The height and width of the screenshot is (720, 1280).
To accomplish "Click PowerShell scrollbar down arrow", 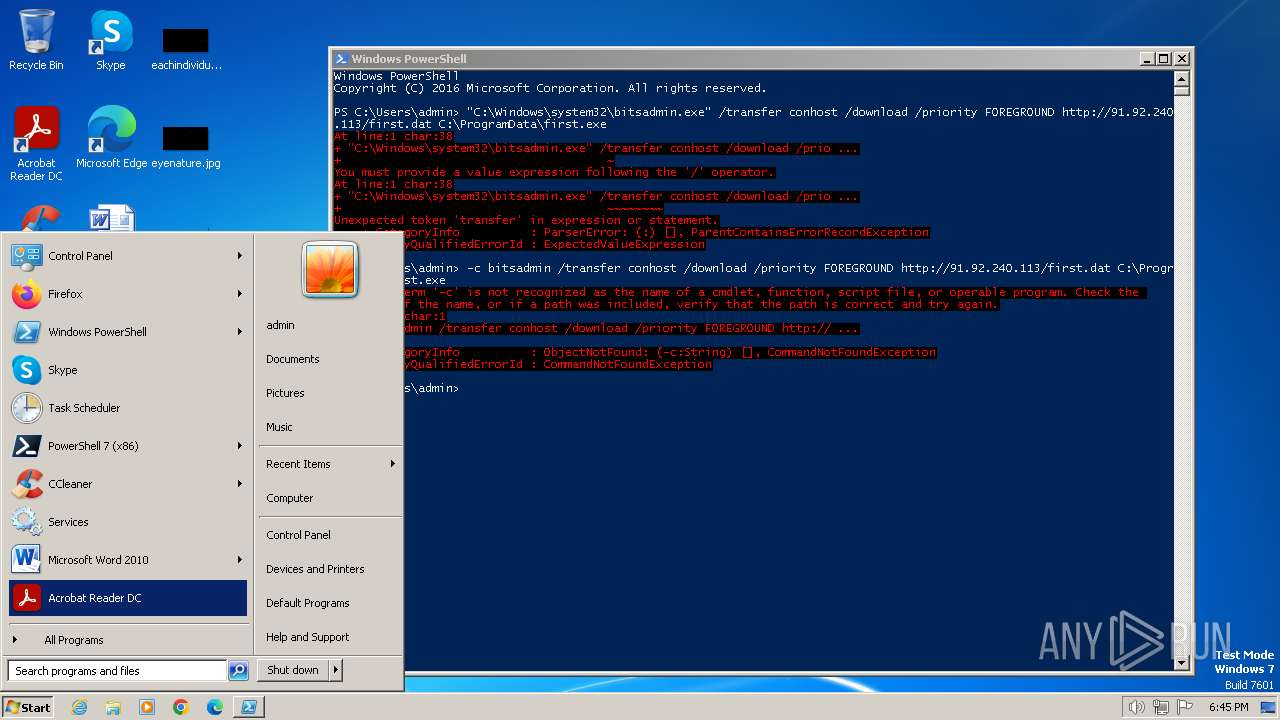I will click(x=1181, y=662).
